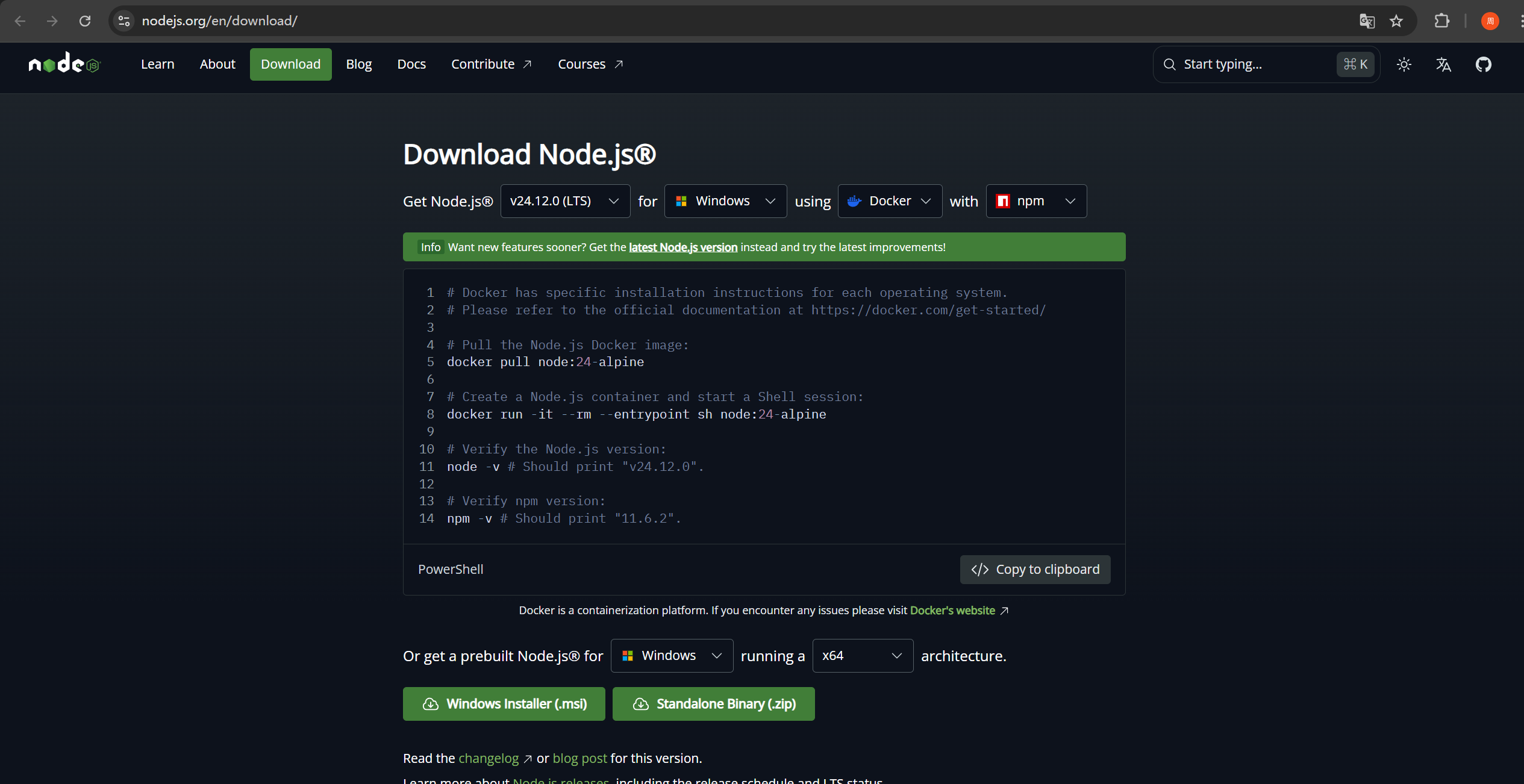Click Copy to clipboard button
This screenshot has height=784, width=1524.
[1035, 570]
